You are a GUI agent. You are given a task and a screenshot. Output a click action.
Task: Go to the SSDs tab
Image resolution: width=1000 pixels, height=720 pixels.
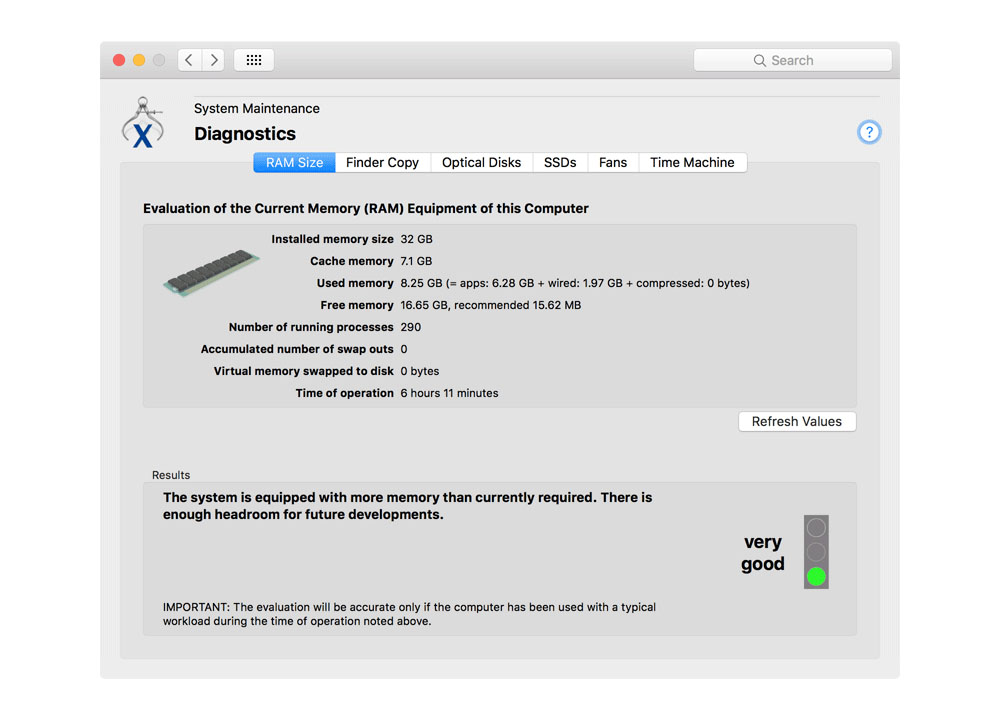click(560, 162)
